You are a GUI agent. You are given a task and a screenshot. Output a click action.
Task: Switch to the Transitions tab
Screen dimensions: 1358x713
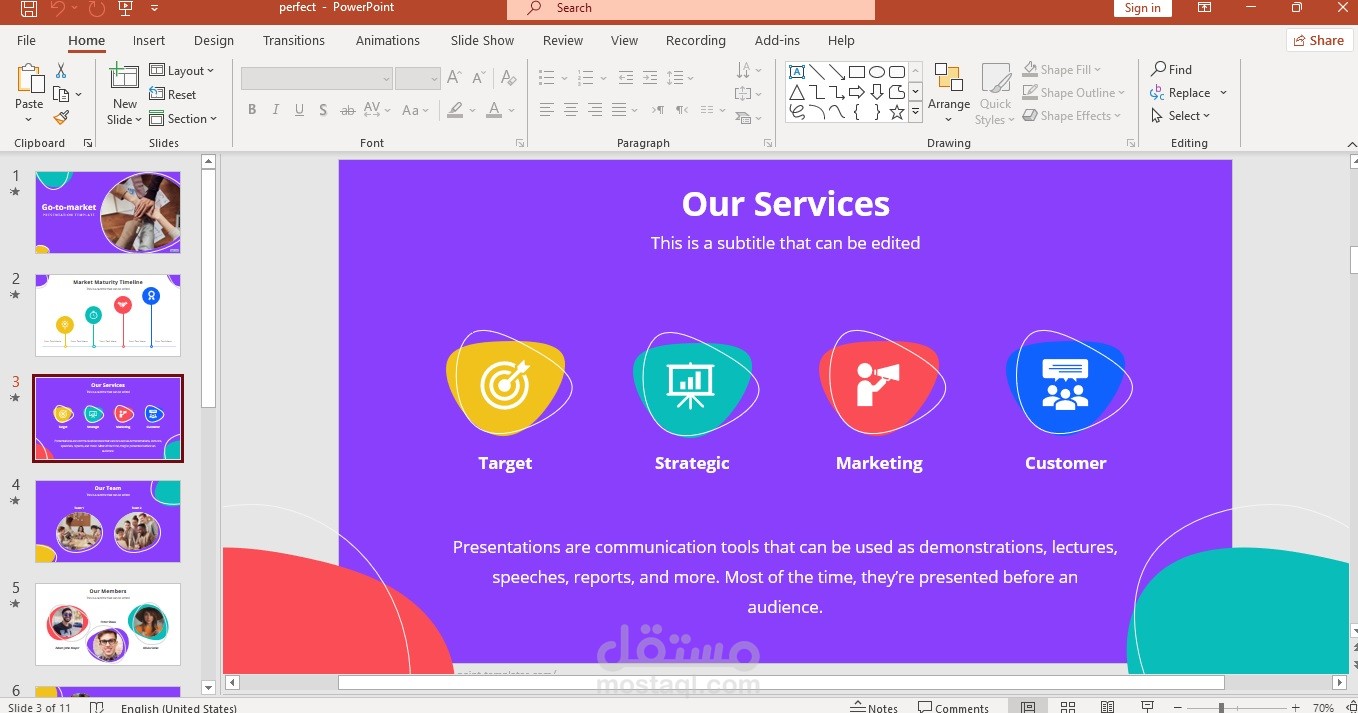[294, 41]
